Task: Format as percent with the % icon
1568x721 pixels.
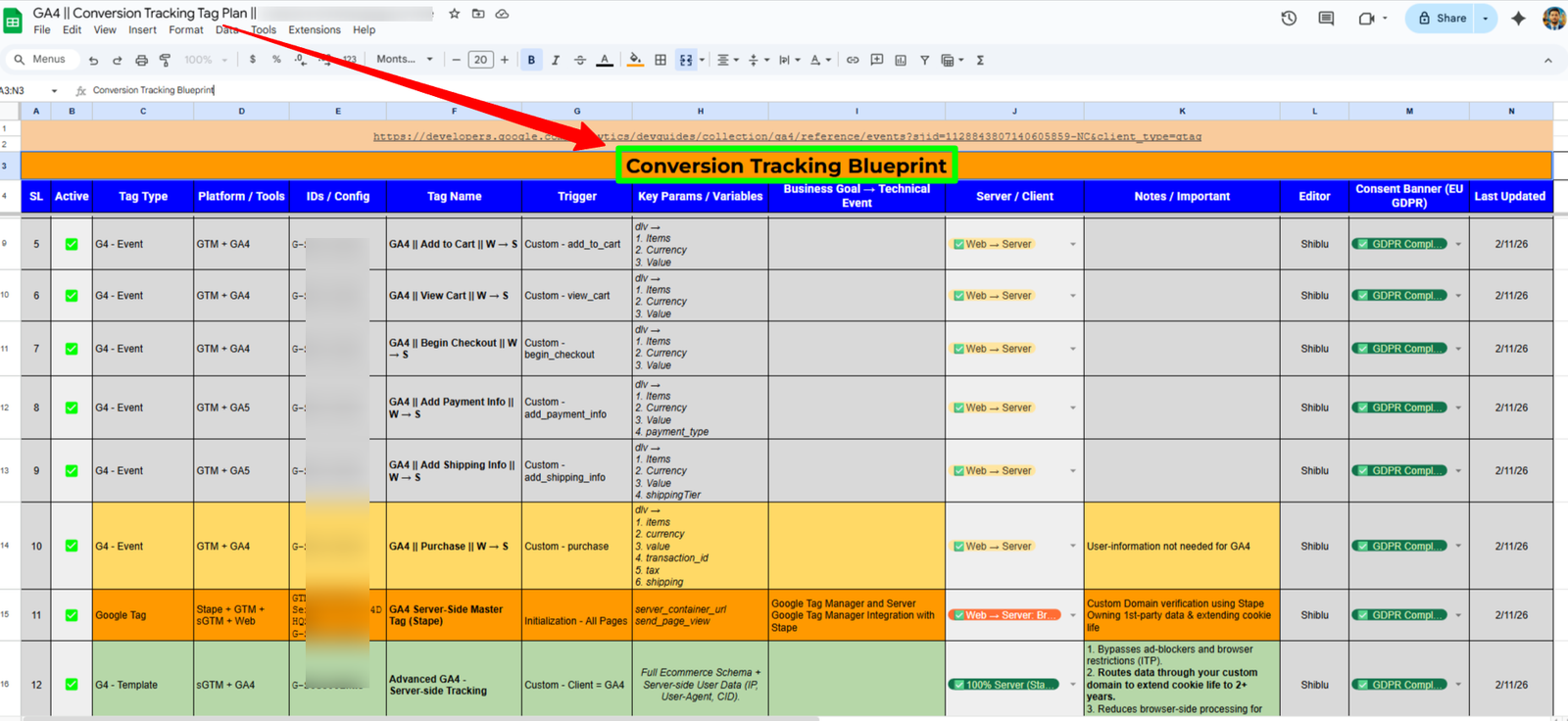Action: click(x=276, y=60)
